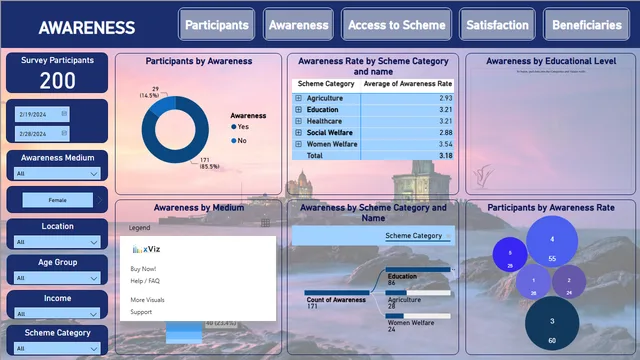Click the Scheme Category decomposition header

413,236
